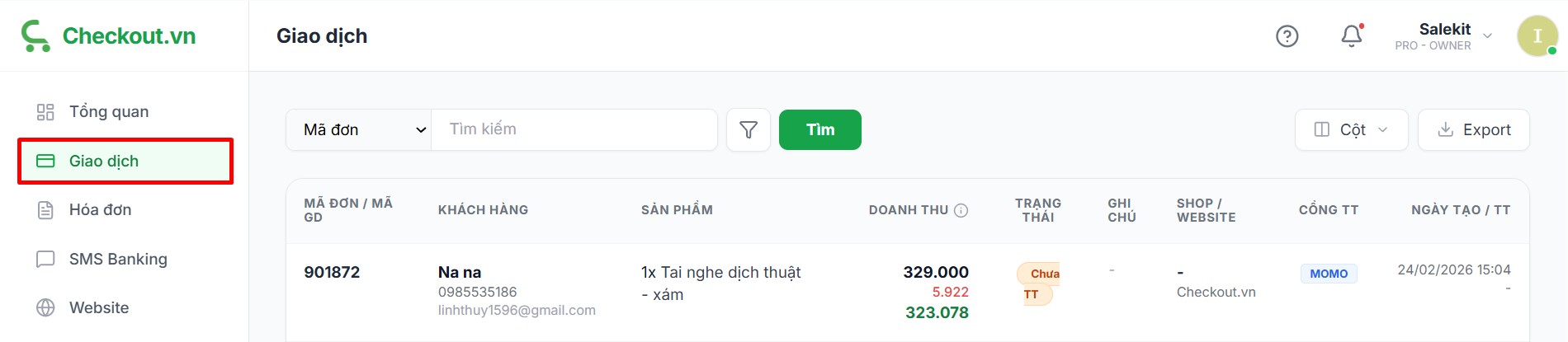
Task: Export the transactions list
Action: tap(1473, 130)
